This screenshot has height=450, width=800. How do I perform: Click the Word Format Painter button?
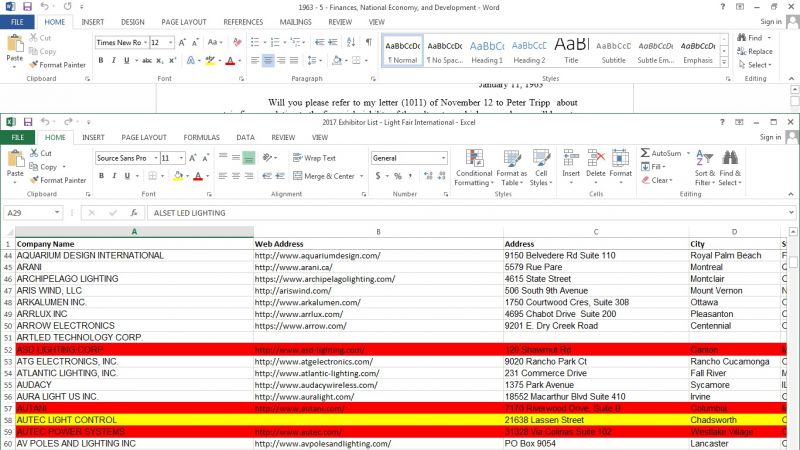58,65
